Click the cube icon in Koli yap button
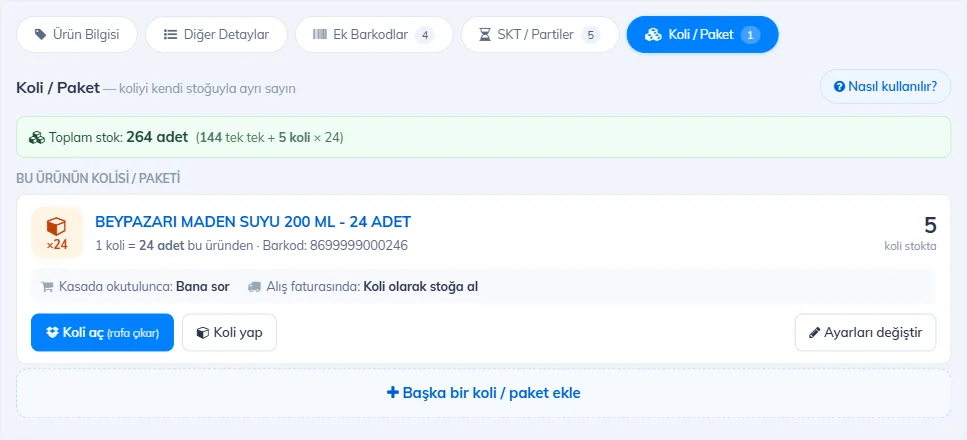 (202, 333)
